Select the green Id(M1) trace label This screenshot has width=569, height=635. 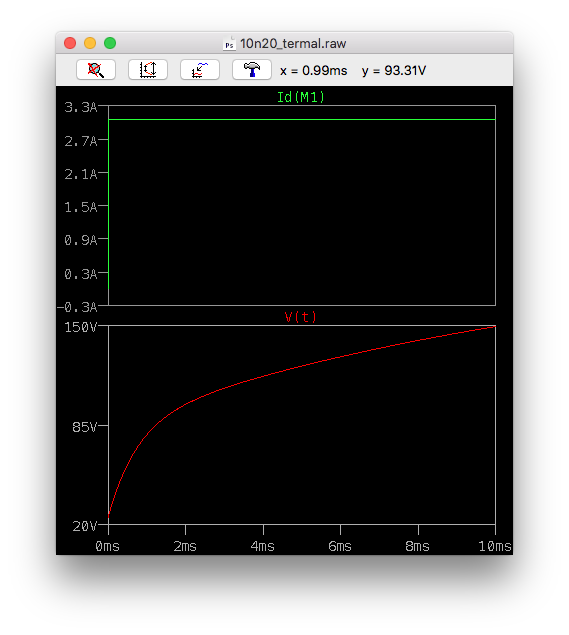(300, 97)
